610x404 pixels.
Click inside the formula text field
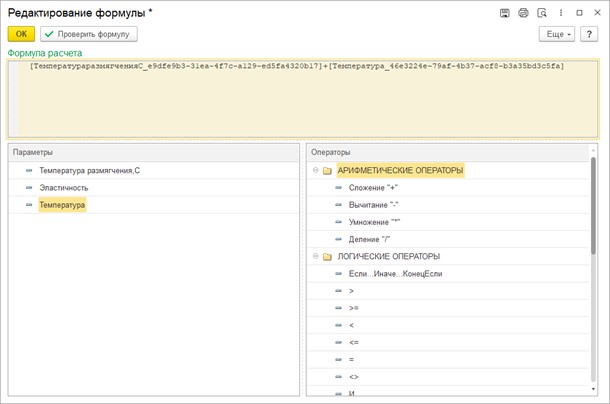303,99
